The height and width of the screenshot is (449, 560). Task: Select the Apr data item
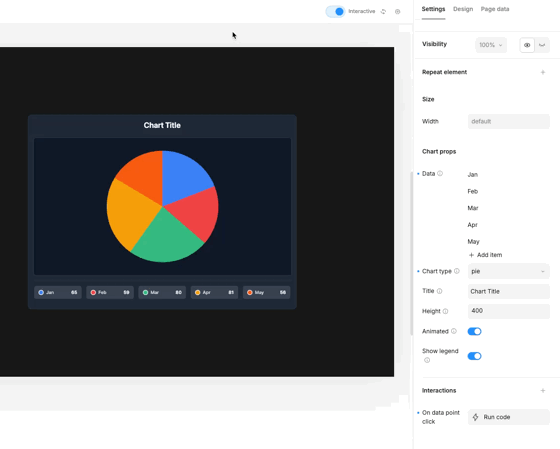(x=472, y=225)
